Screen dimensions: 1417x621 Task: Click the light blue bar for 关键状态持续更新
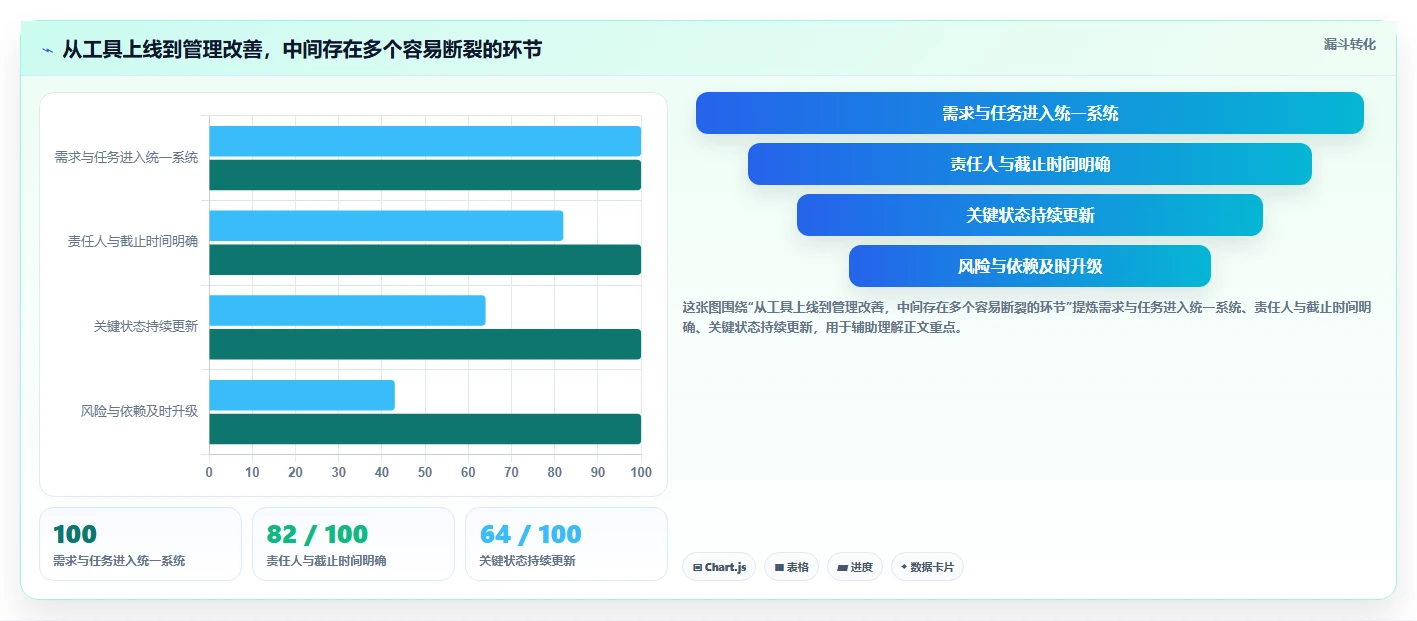pos(347,310)
